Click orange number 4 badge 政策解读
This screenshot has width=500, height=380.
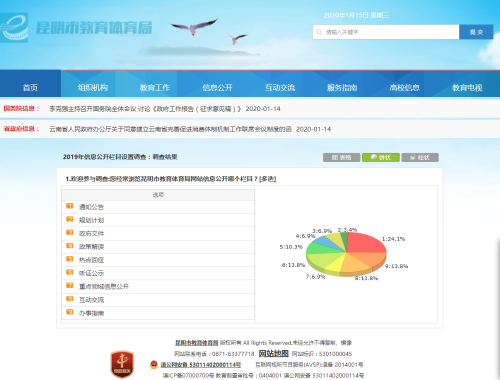pos(70,246)
